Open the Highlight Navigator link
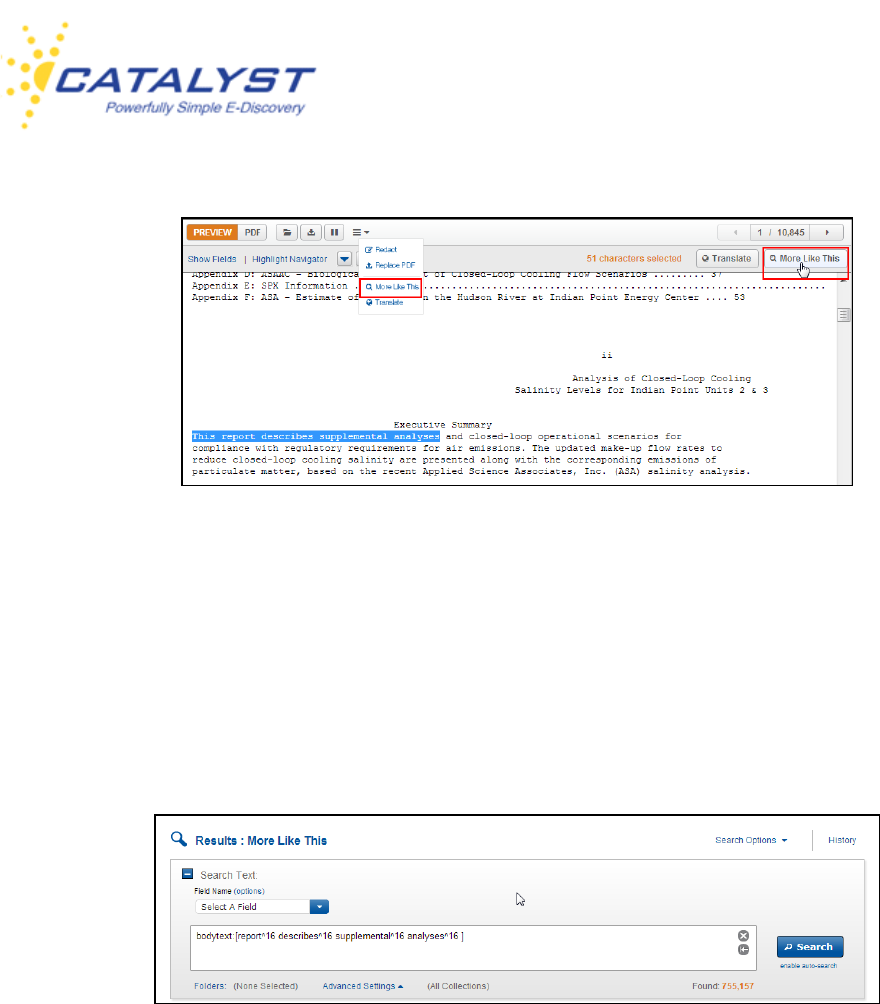The height and width of the screenshot is (1004, 880). pos(289,259)
